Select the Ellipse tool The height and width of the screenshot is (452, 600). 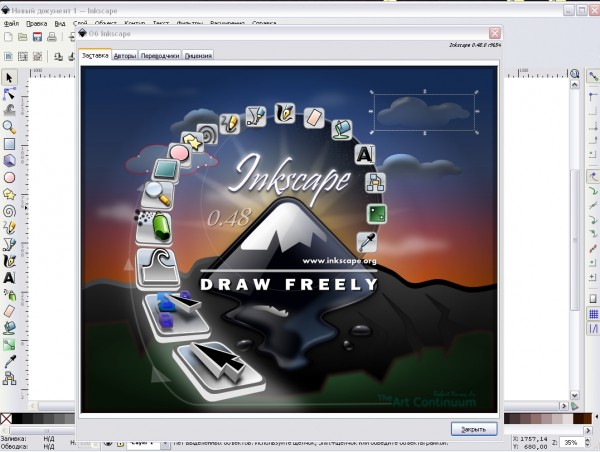[x=9, y=178]
